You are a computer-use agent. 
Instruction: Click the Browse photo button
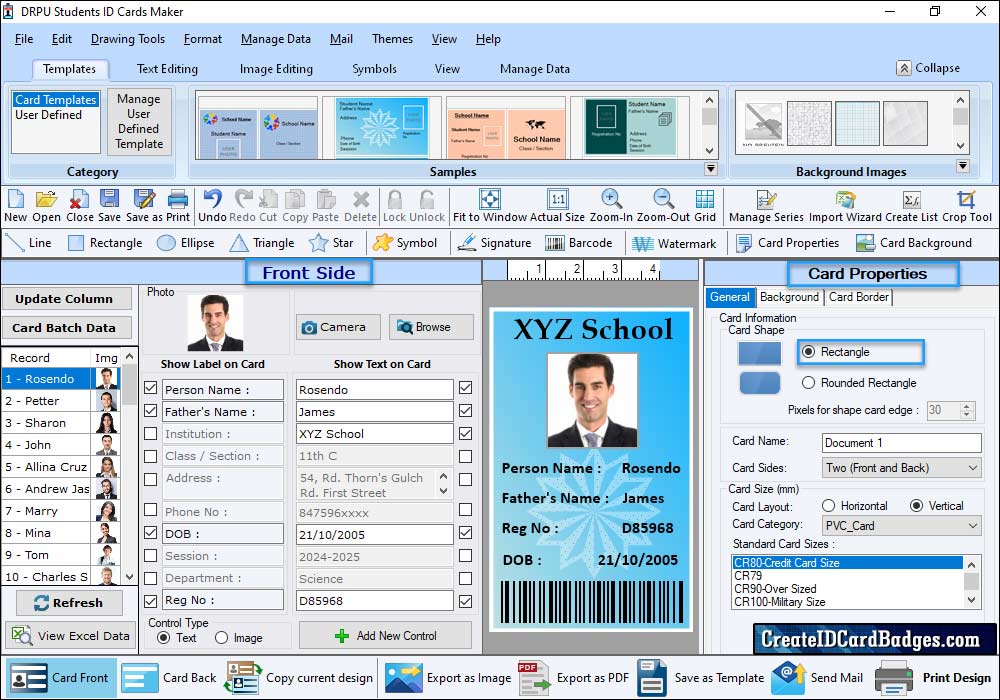(431, 327)
